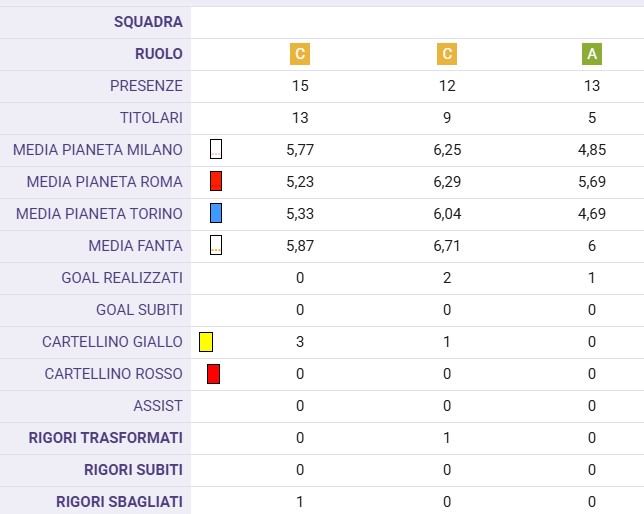
Task: Click the blue Media Pianeta Torino card icon
Action: click(x=216, y=213)
